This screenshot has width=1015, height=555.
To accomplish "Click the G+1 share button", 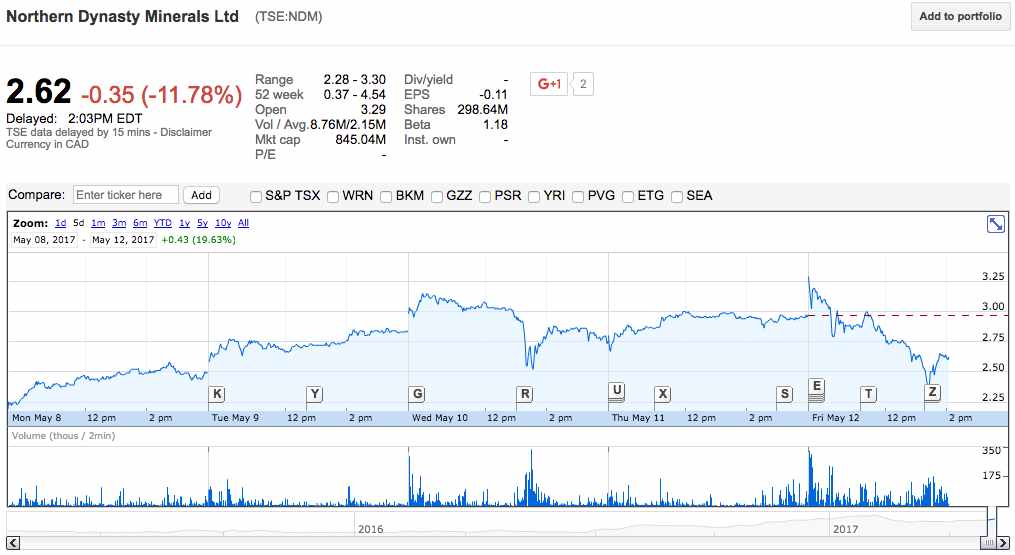I will [x=551, y=84].
